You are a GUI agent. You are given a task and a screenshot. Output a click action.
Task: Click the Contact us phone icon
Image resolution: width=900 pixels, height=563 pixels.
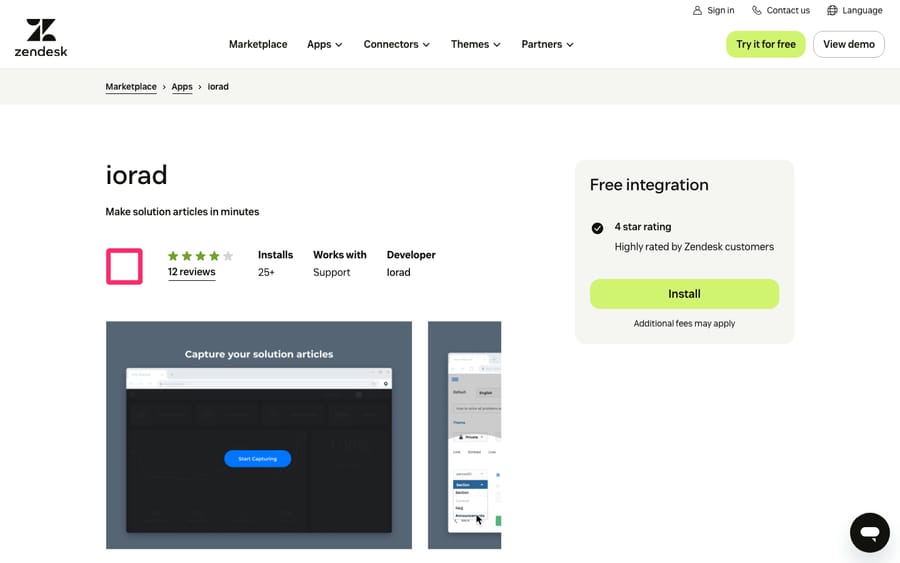click(757, 10)
